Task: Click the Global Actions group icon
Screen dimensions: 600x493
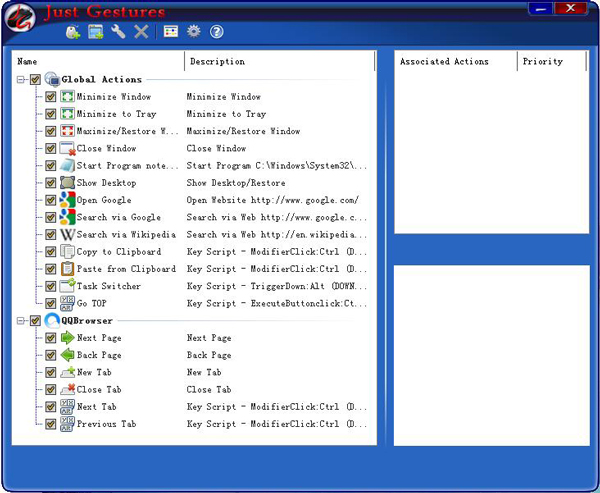Action: click(52, 79)
